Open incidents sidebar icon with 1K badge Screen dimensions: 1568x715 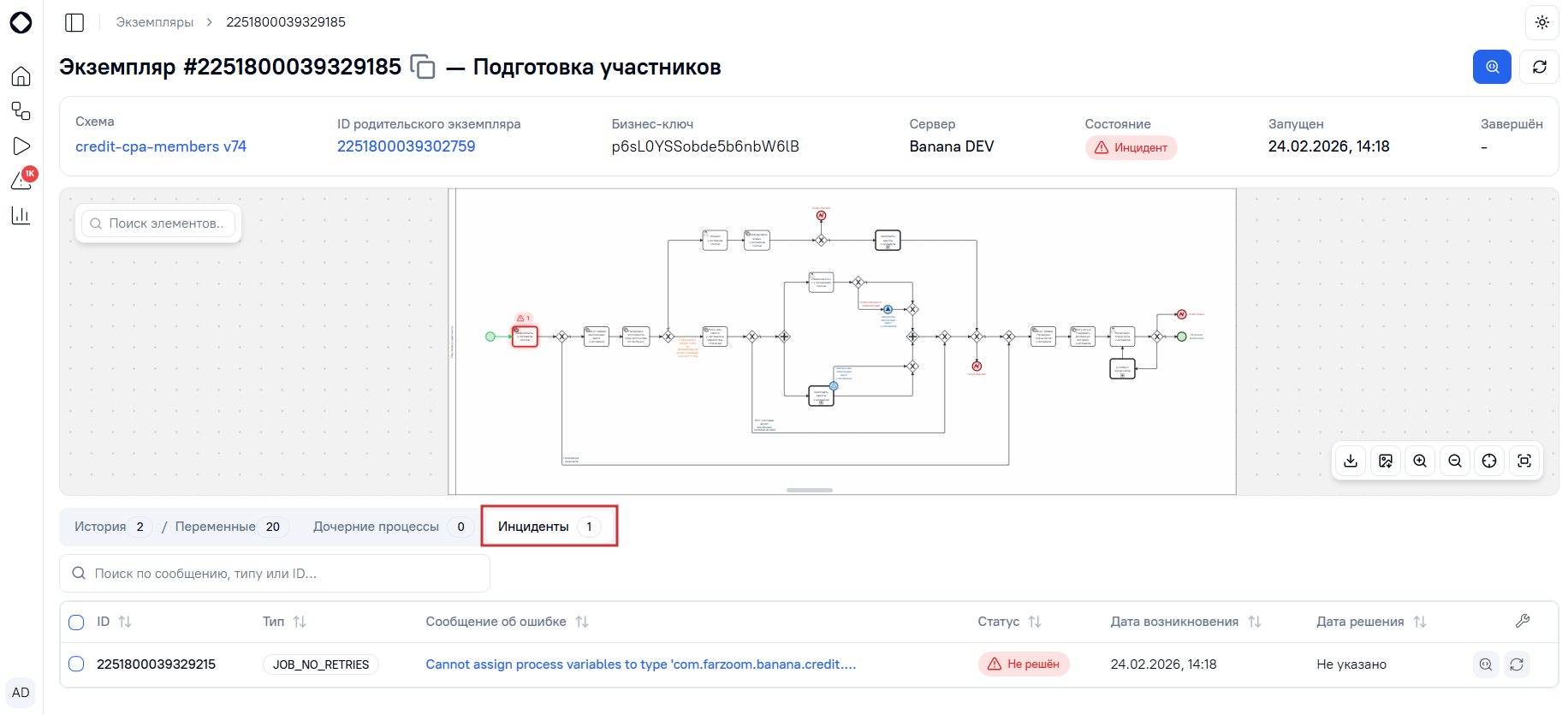click(x=21, y=180)
